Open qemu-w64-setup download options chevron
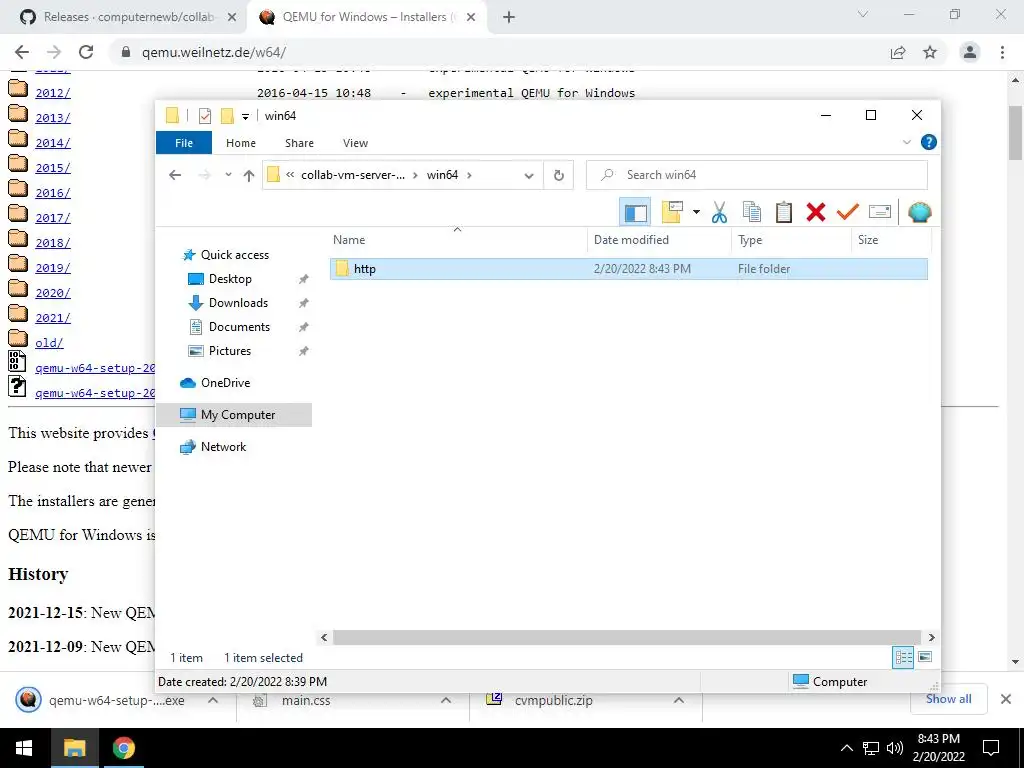Viewport: 1024px width, 768px height. [x=213, y=700]
